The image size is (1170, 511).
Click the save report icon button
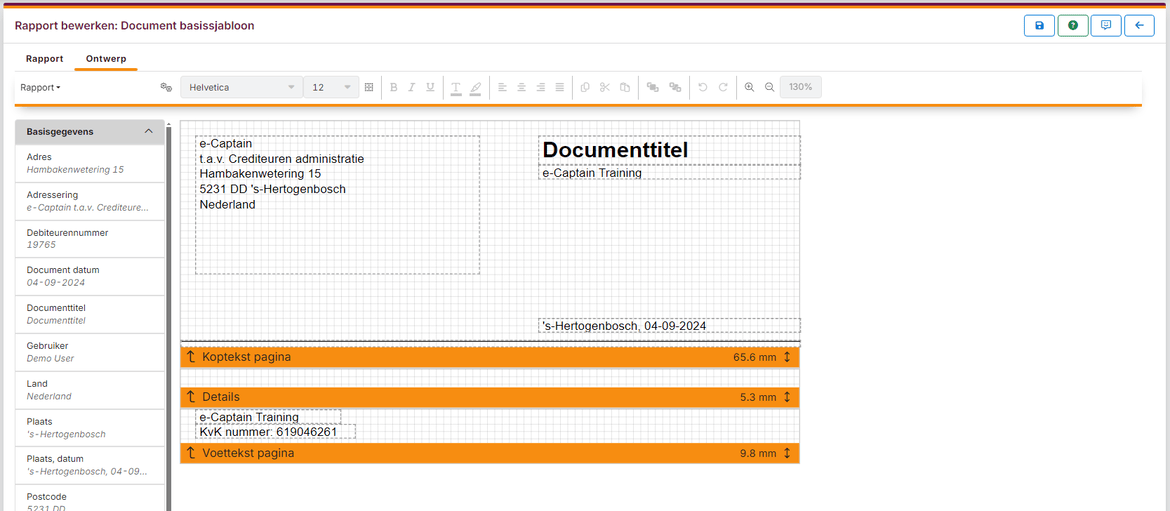click(1039, 25)
